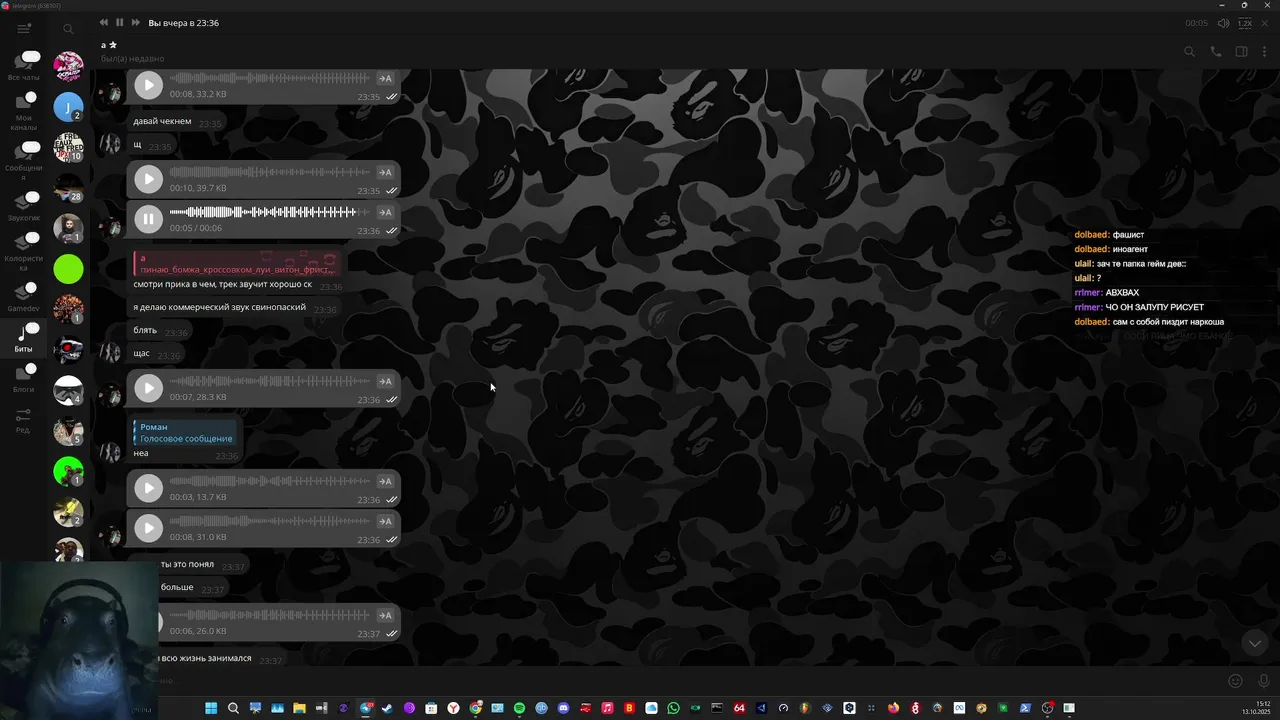1280x720 pixels.
Task: Click message "я делаю коммерческий звук свинопаский"
Action: [x=220, y=308]
